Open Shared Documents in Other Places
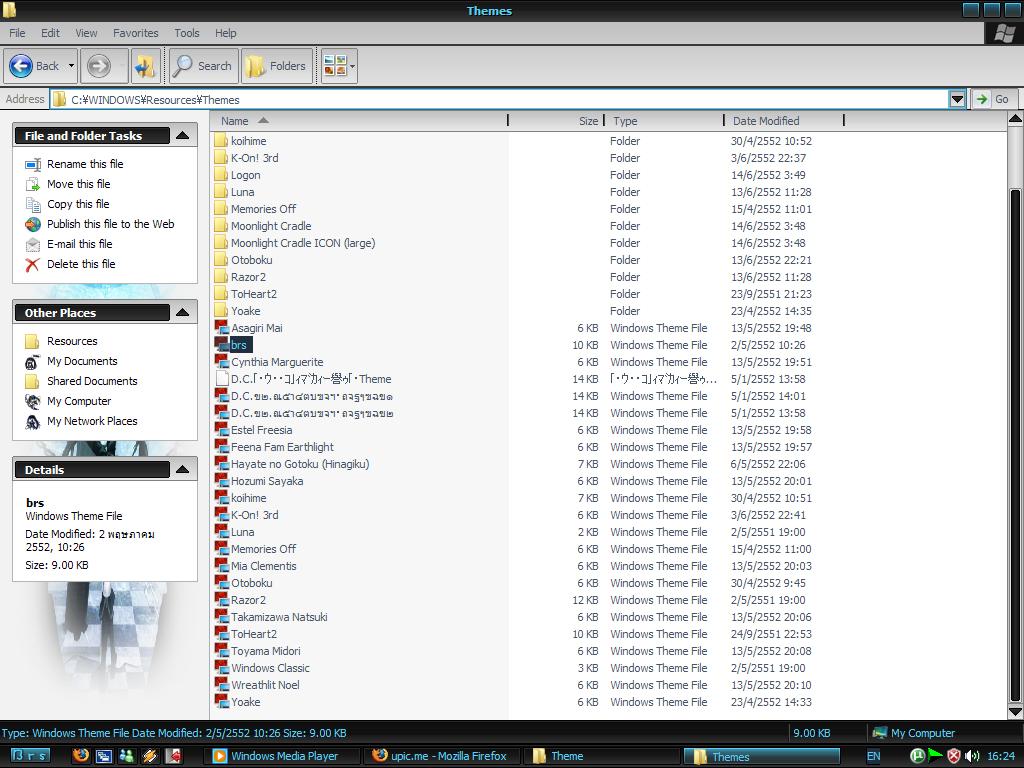The width and height of the screenshot is (1024, 768). (92, 381)
